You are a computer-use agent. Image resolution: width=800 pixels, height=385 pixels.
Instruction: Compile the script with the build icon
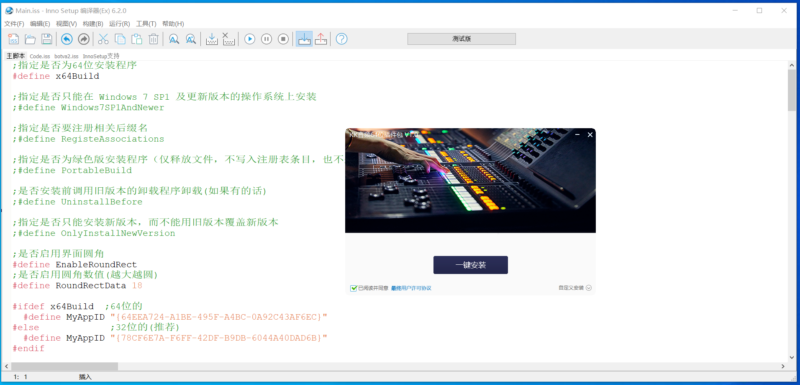pos(212,39)
